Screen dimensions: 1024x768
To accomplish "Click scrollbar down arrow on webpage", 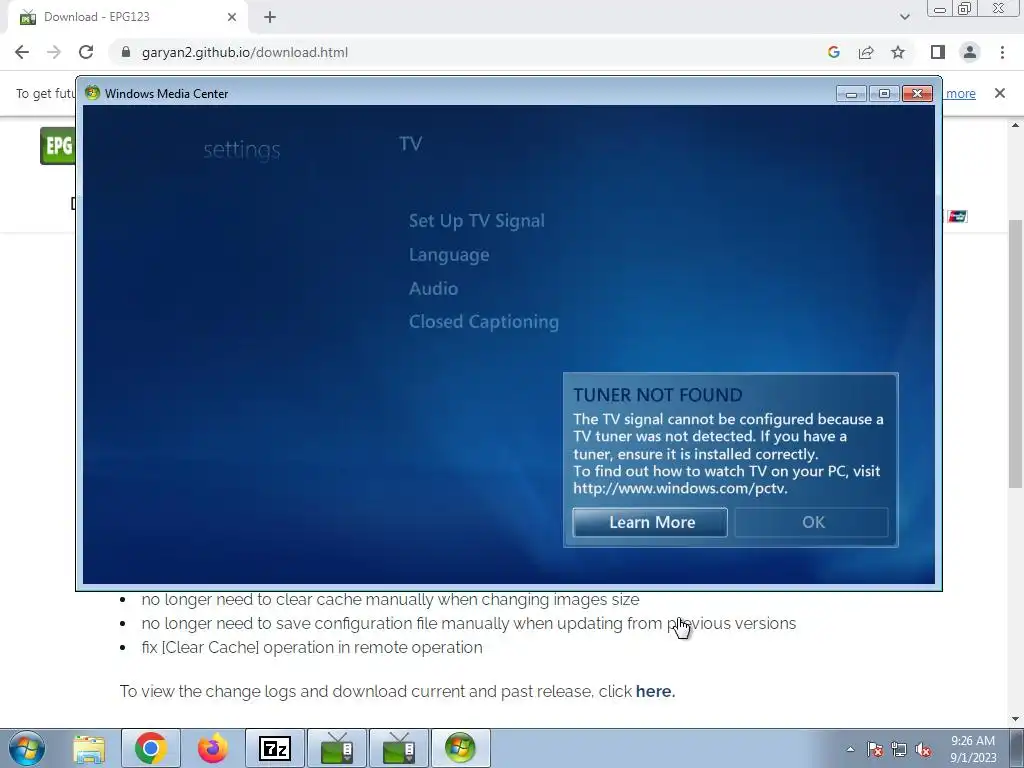I will coord(1016,719).
